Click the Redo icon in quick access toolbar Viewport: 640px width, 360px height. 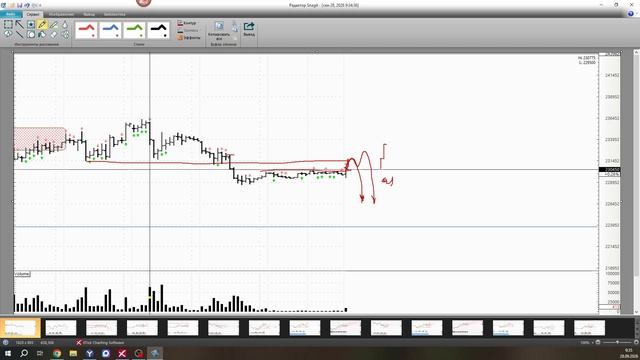pyautogui.click(x=34, y=5)
